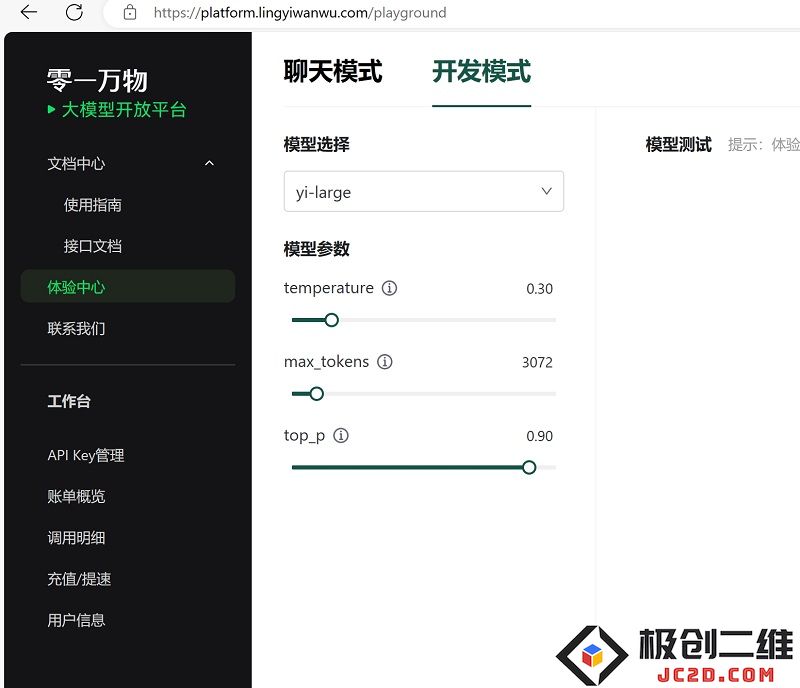Open API Key管理 page
This screenshot has width=800, height=688.
click(86, 455)
